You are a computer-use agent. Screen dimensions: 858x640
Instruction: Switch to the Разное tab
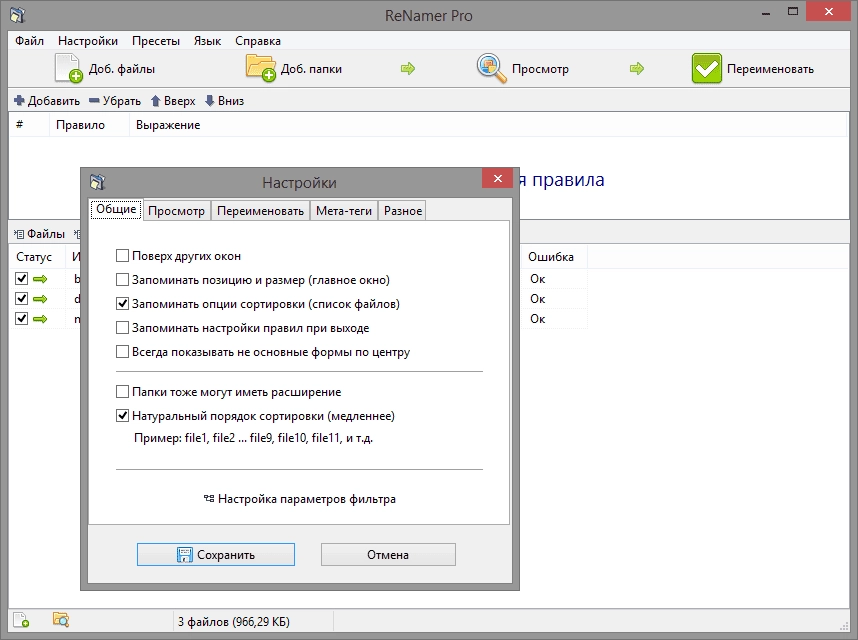coord(403,211)
